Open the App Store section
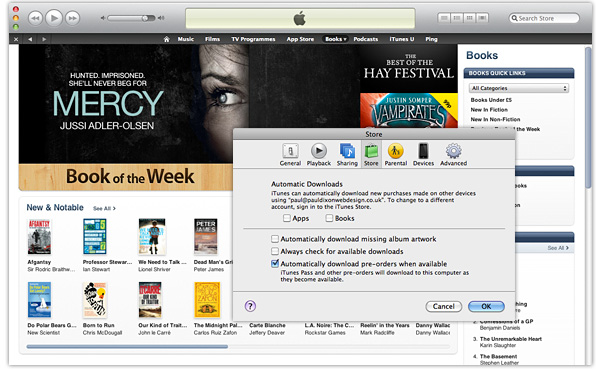596x373 pixels. tap(300, 39)
